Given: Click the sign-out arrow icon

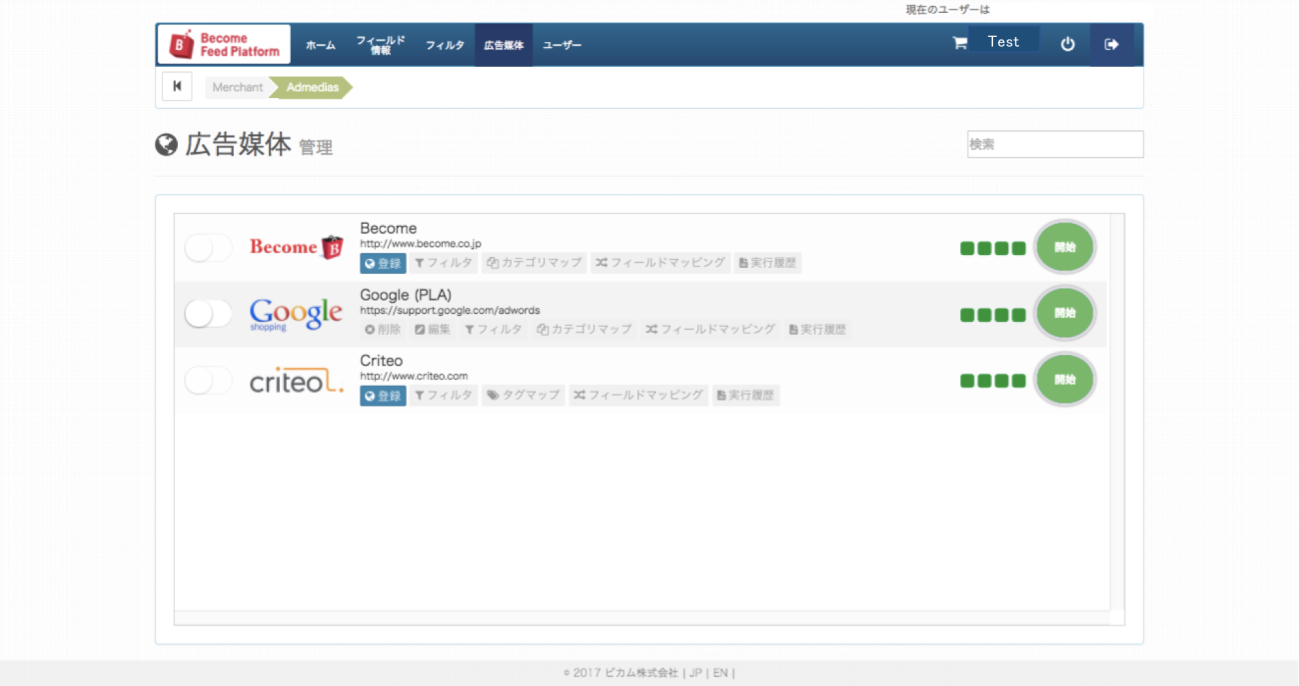Looking at the screenshot, I should coord(1111,44).
